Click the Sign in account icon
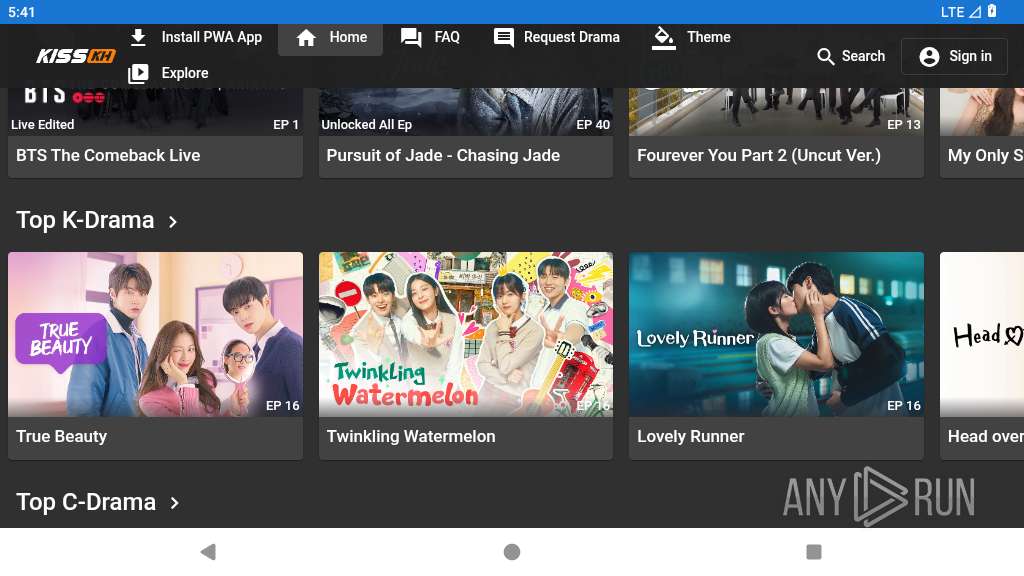Viewport: 1024px width, 576px height. tap(929, 57)
